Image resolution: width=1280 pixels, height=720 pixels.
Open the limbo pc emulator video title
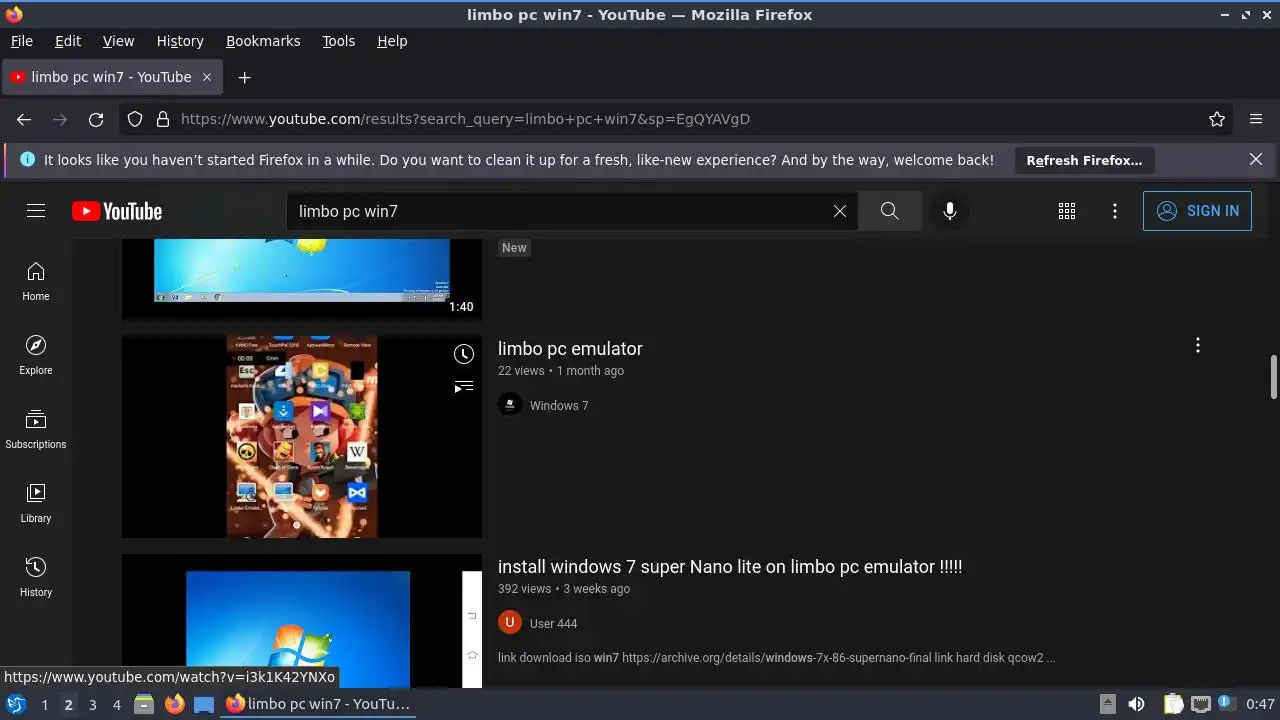pyautogui.click(x=570, y=349)
